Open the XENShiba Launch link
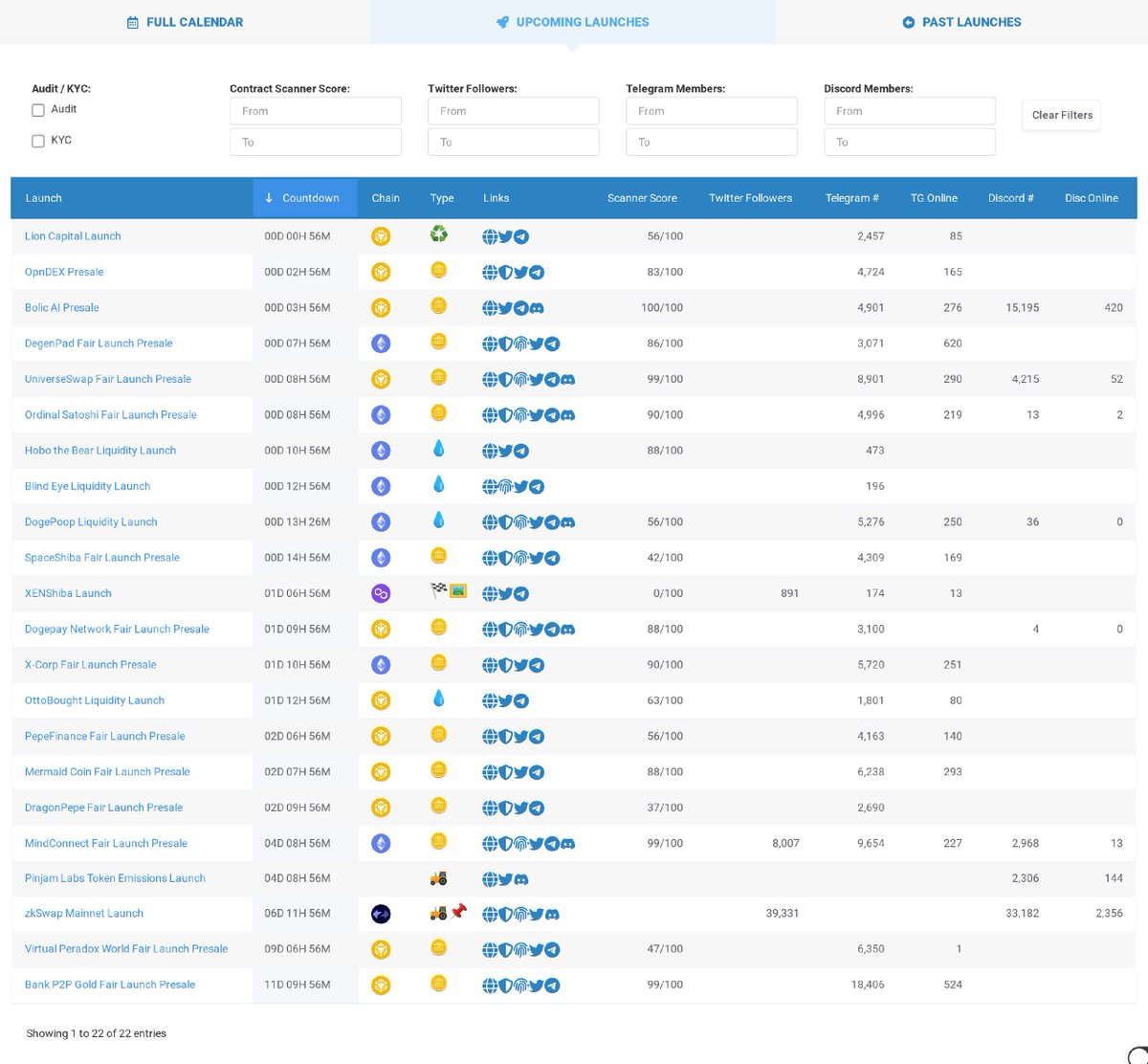This screenshot has height=1064, width=1148. [68, 593]
